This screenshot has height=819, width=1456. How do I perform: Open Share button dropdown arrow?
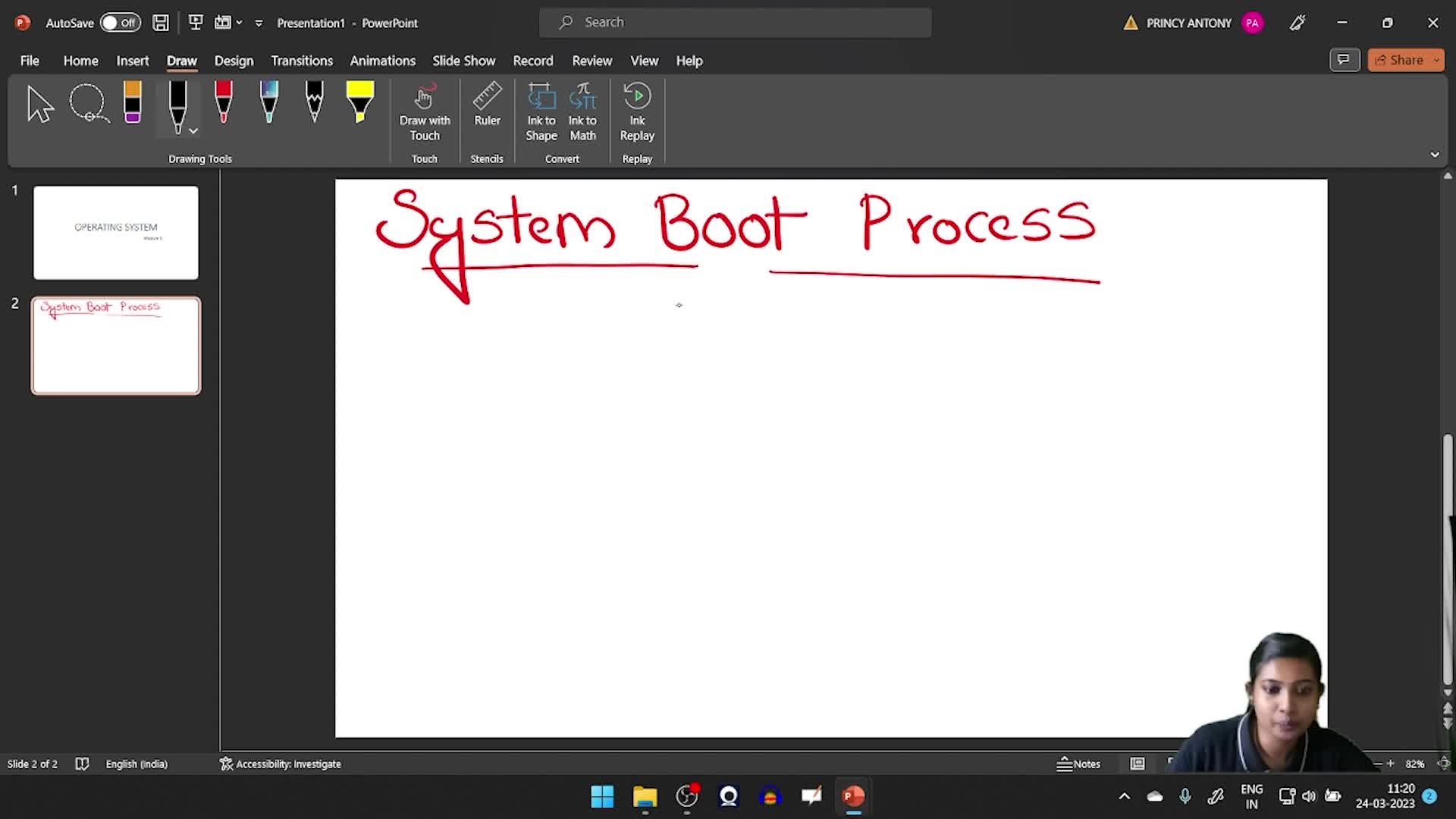click(1436, 60)
